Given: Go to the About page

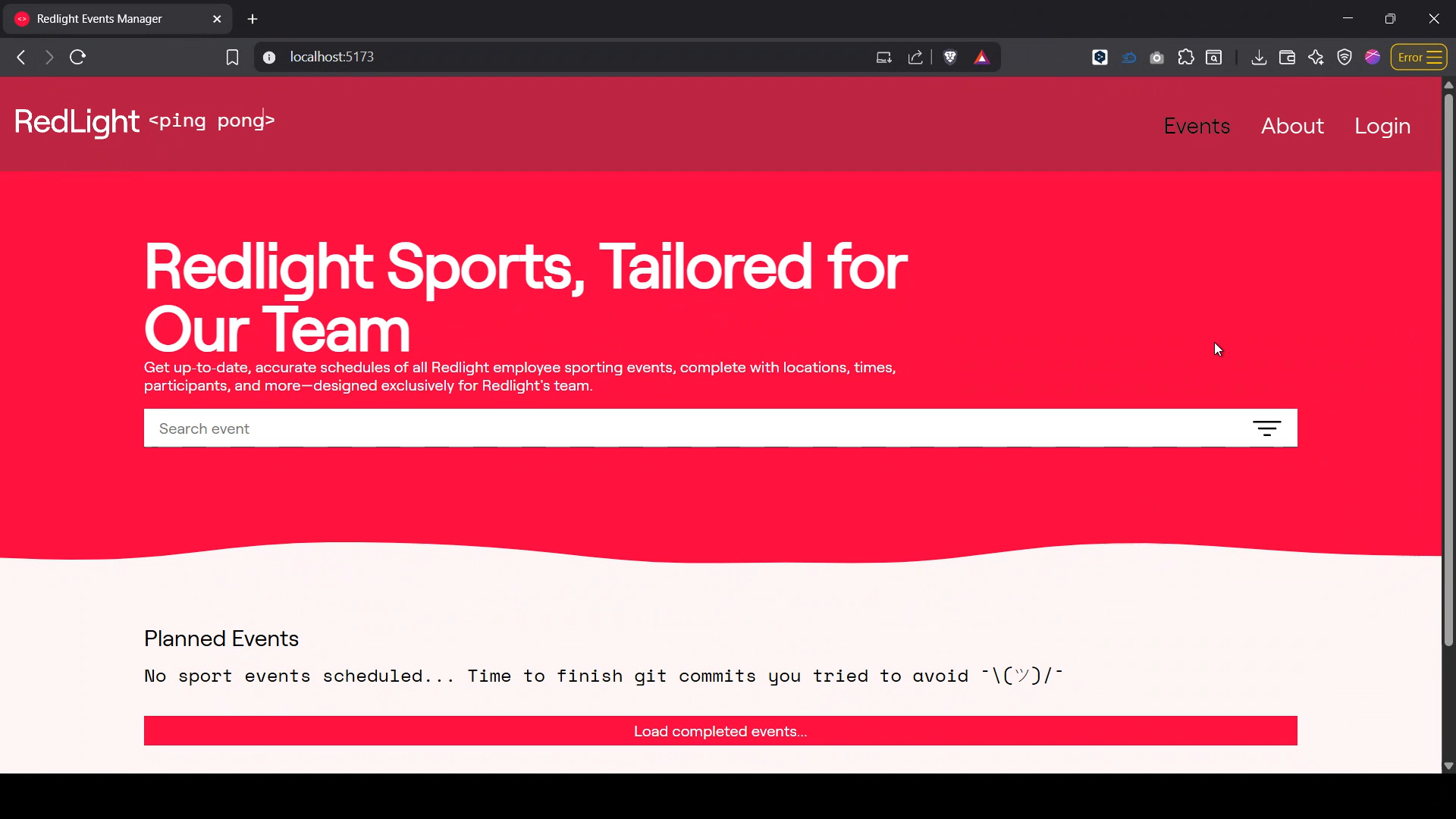Looking at the screenshot, I should click(x=1292, y=126).
